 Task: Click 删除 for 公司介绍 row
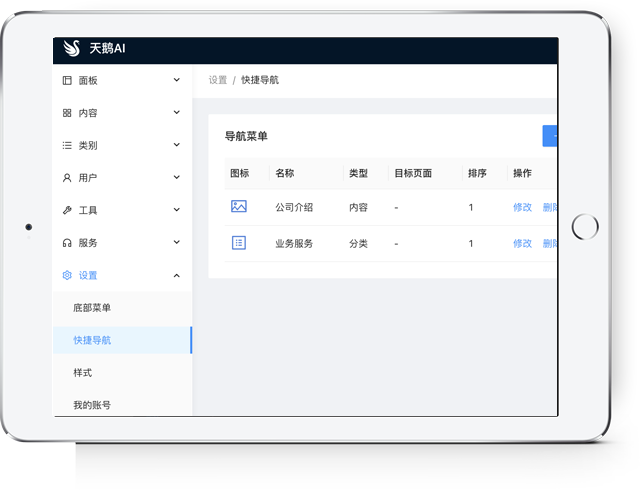550,207
